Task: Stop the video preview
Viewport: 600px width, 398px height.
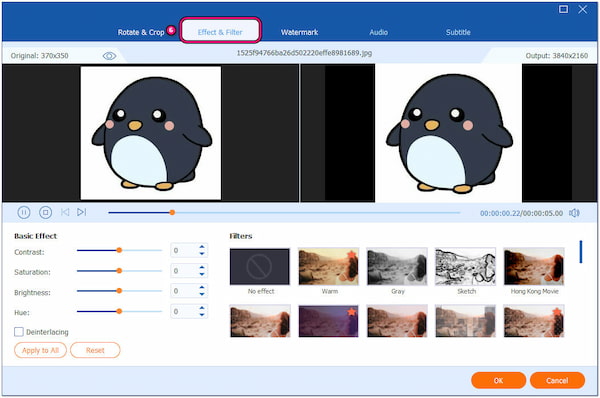Action: pos(46,212)
